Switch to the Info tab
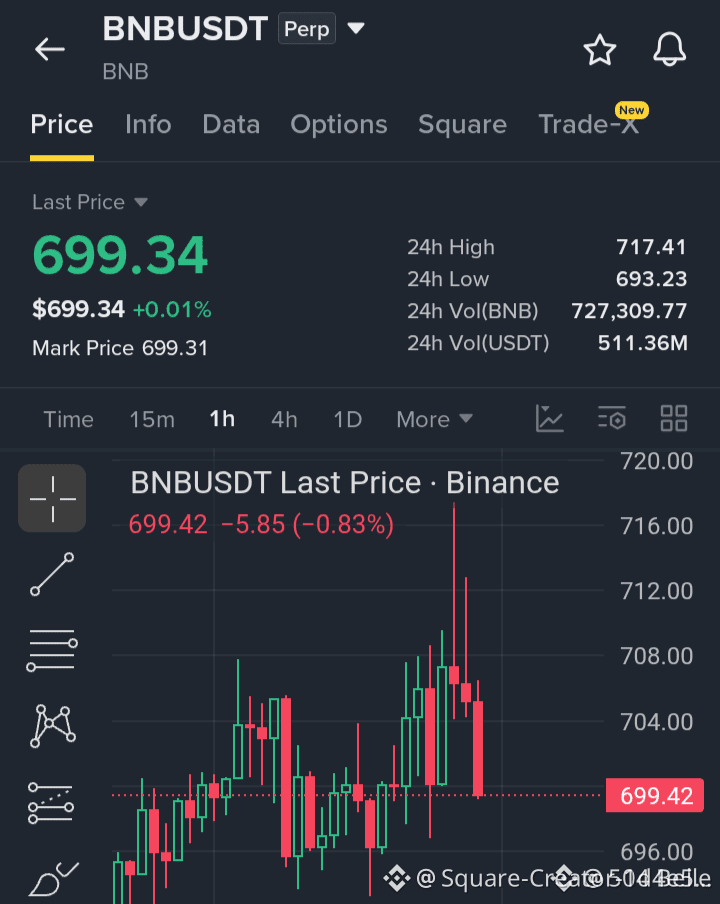 point(148,125)
